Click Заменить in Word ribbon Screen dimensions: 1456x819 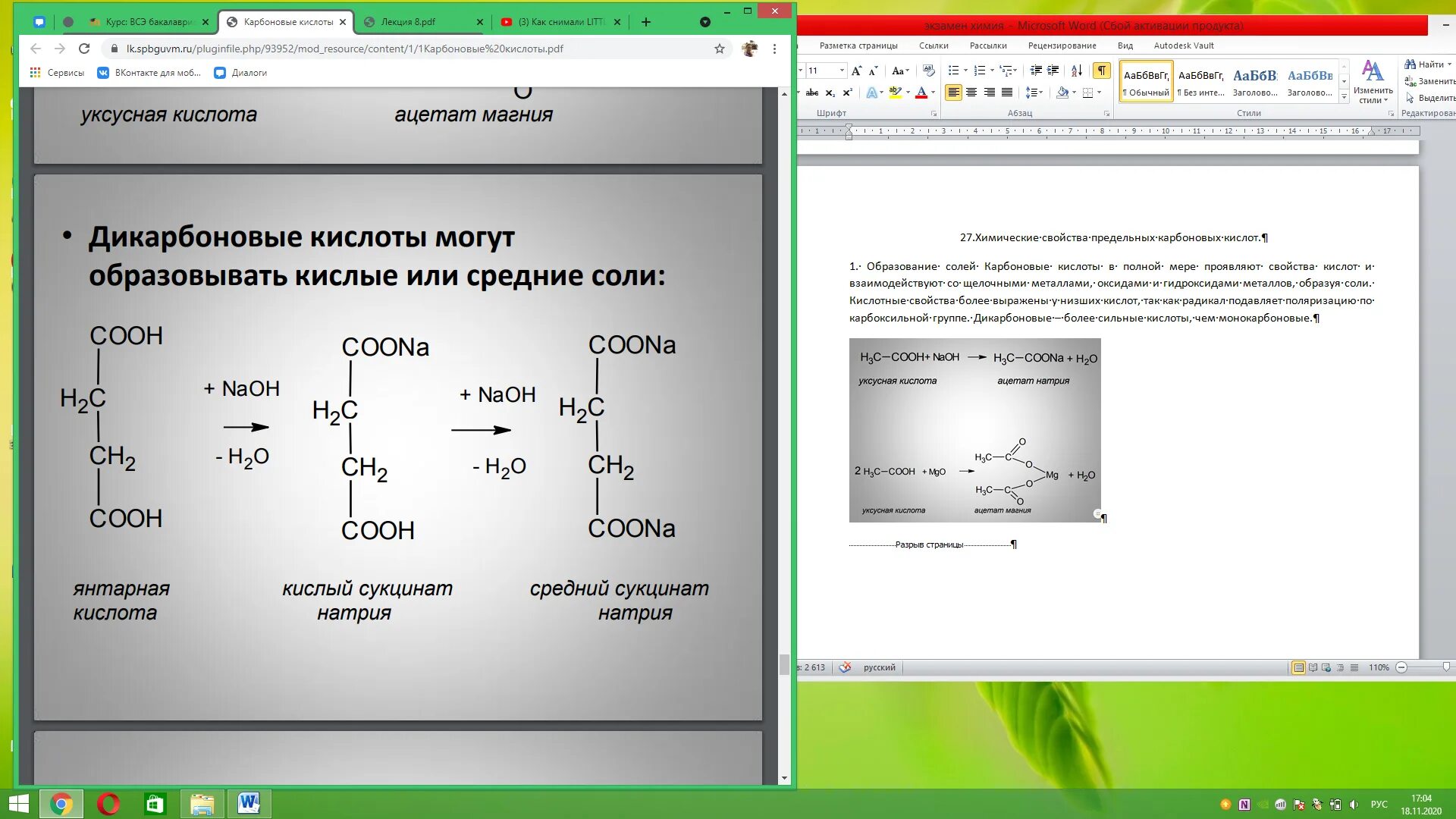click(1430, 81)
